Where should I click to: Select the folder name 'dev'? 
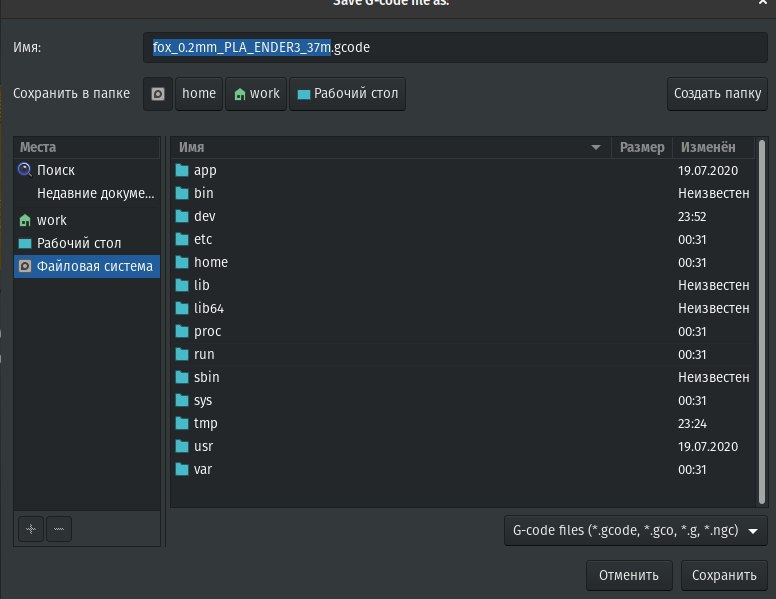(204, 216)
